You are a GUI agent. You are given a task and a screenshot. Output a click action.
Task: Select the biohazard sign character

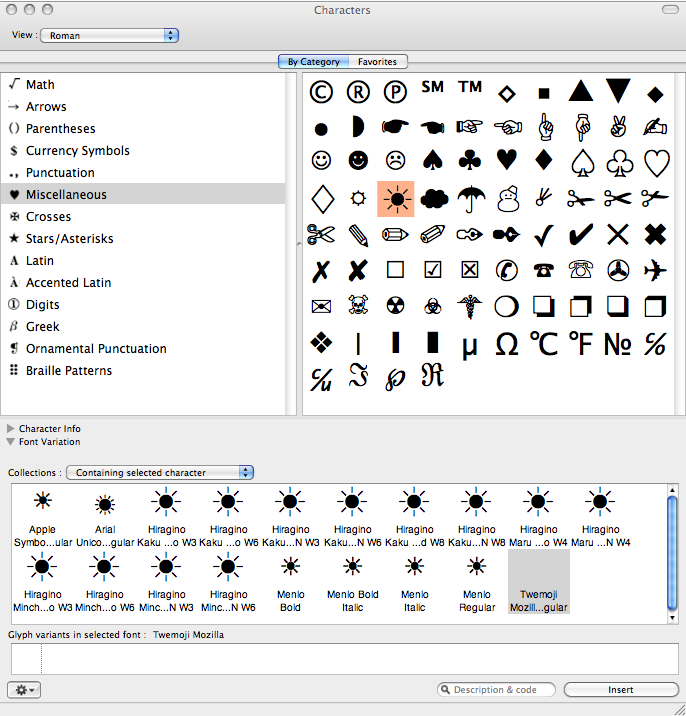coord(433,306)
